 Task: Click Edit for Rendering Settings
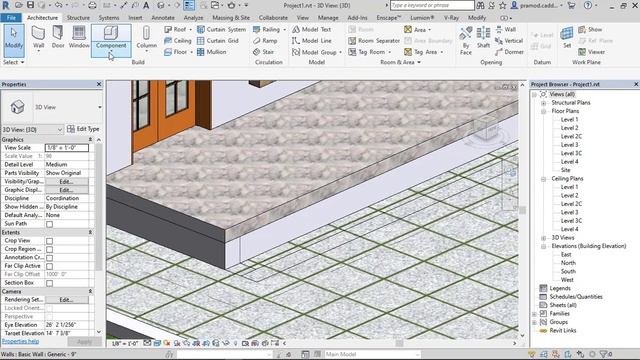tap(67, 300)
